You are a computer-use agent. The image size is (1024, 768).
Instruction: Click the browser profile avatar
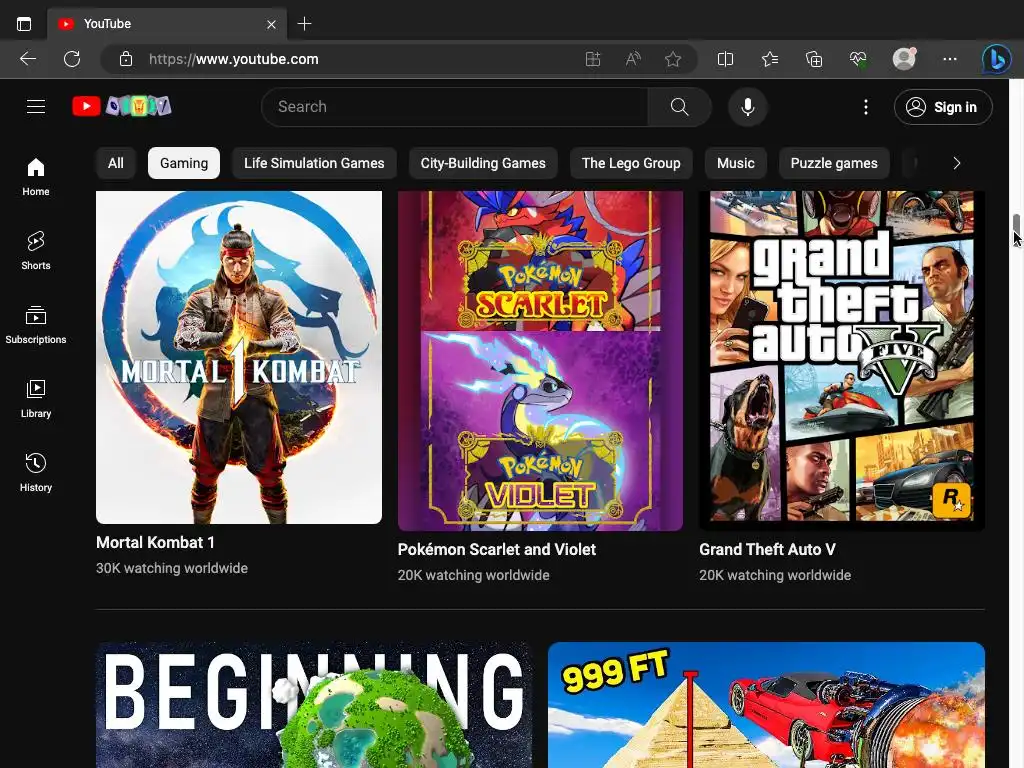(904, 59)
